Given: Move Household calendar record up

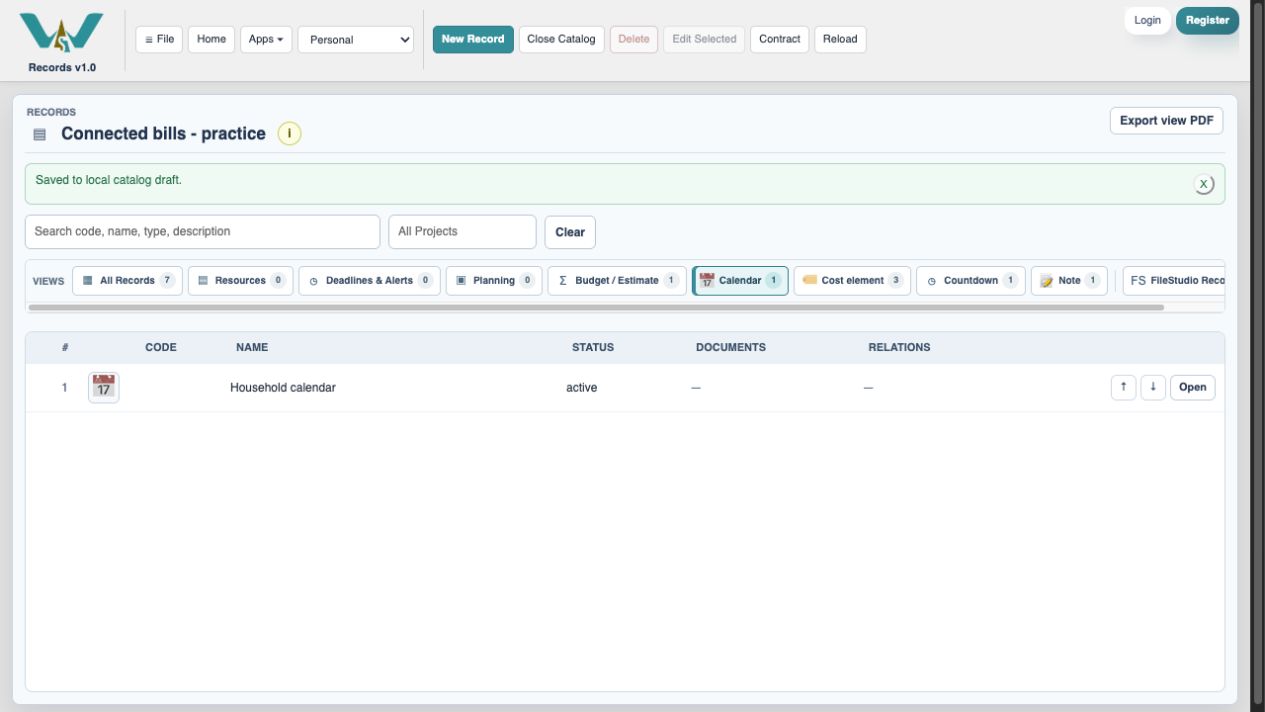Looking at the screenshot, I should point(1123,388).
